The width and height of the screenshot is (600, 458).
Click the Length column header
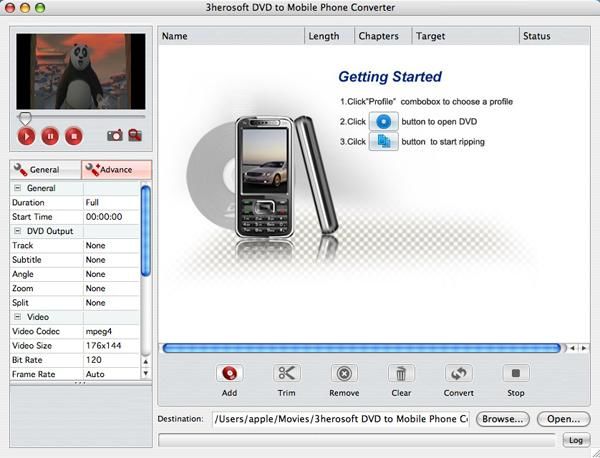click(x=329, y=36)
